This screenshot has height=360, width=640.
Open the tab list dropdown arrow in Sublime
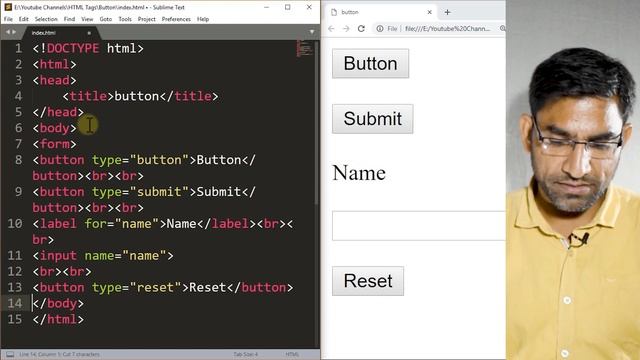[312, 32]
